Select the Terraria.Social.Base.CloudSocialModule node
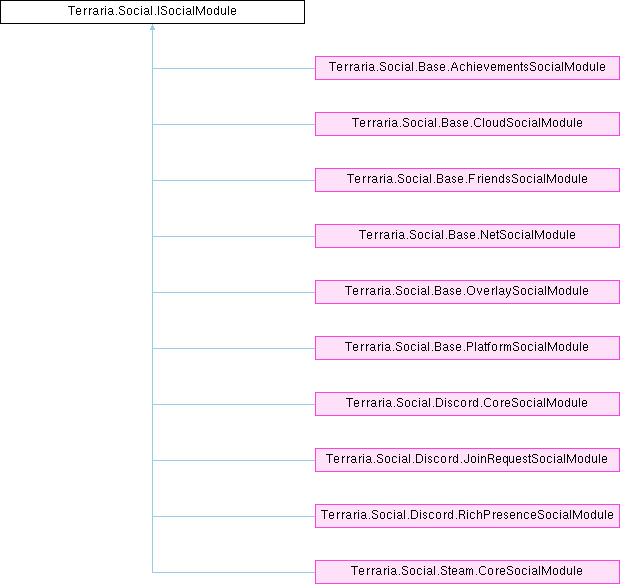 point(467,124)
